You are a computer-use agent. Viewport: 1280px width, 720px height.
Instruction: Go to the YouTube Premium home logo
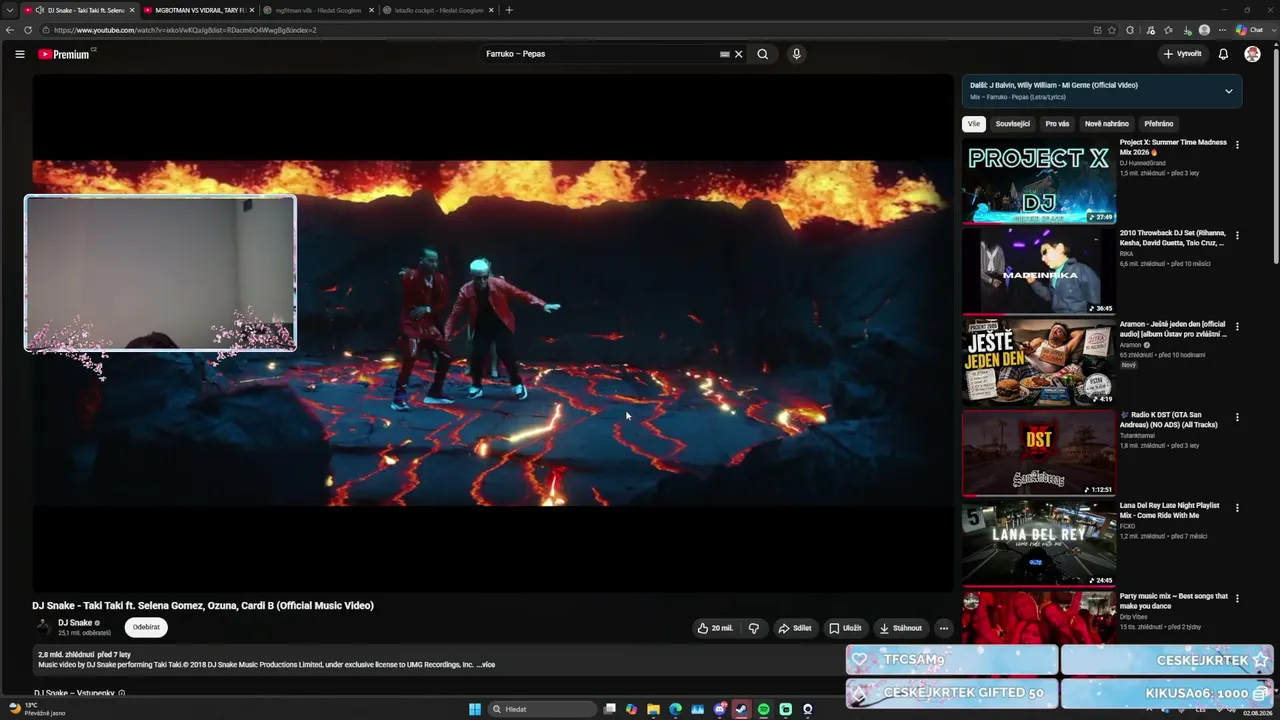(x=66, y=54)
